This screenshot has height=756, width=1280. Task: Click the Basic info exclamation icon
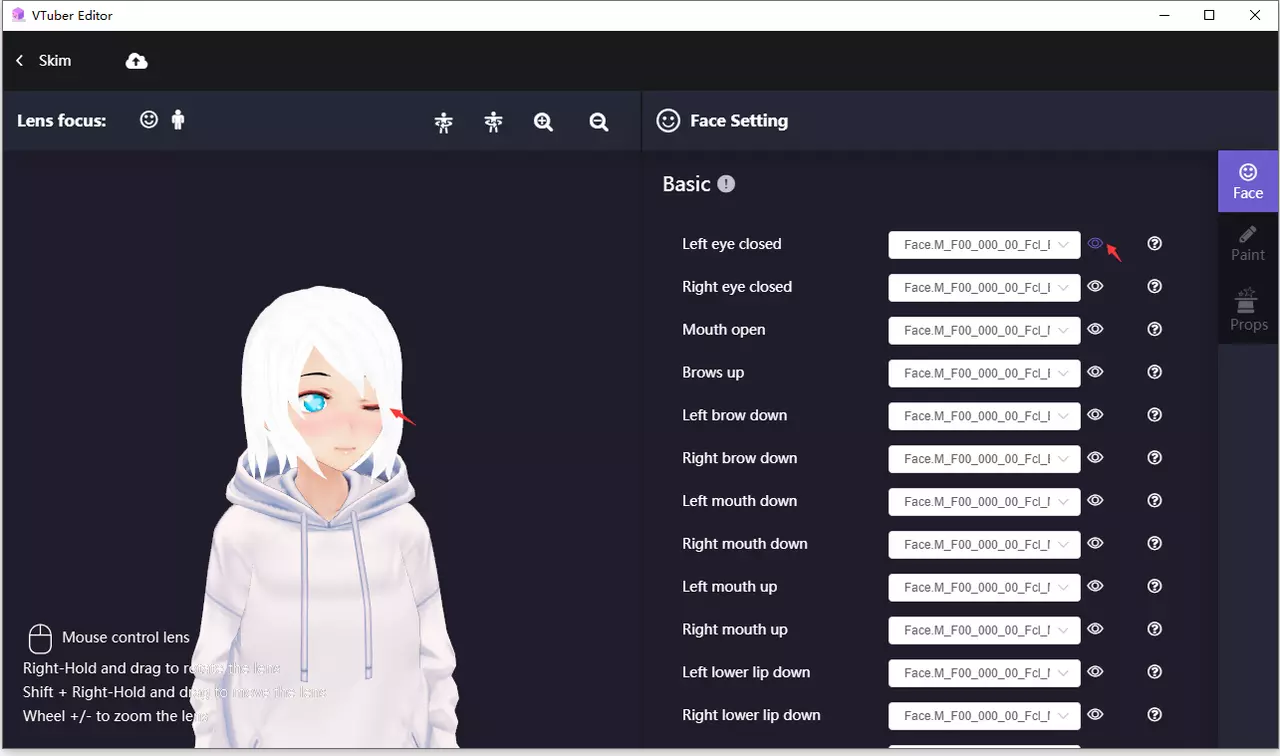pos(726,184)
